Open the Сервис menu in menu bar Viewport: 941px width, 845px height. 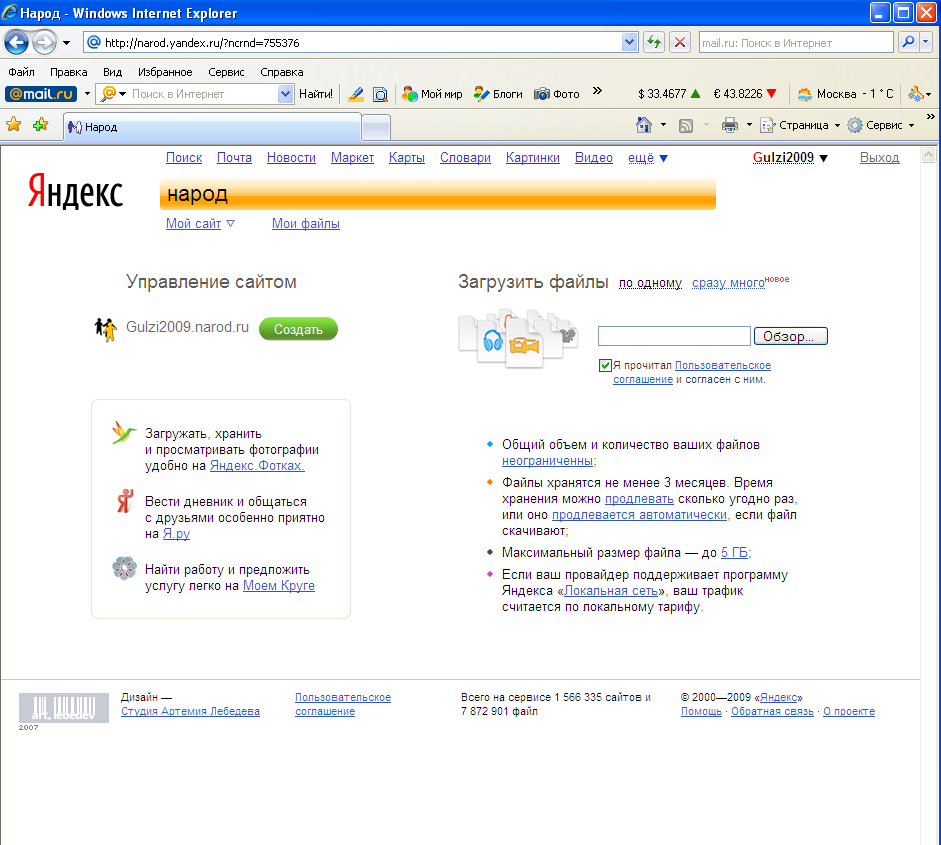coord(226,72)
